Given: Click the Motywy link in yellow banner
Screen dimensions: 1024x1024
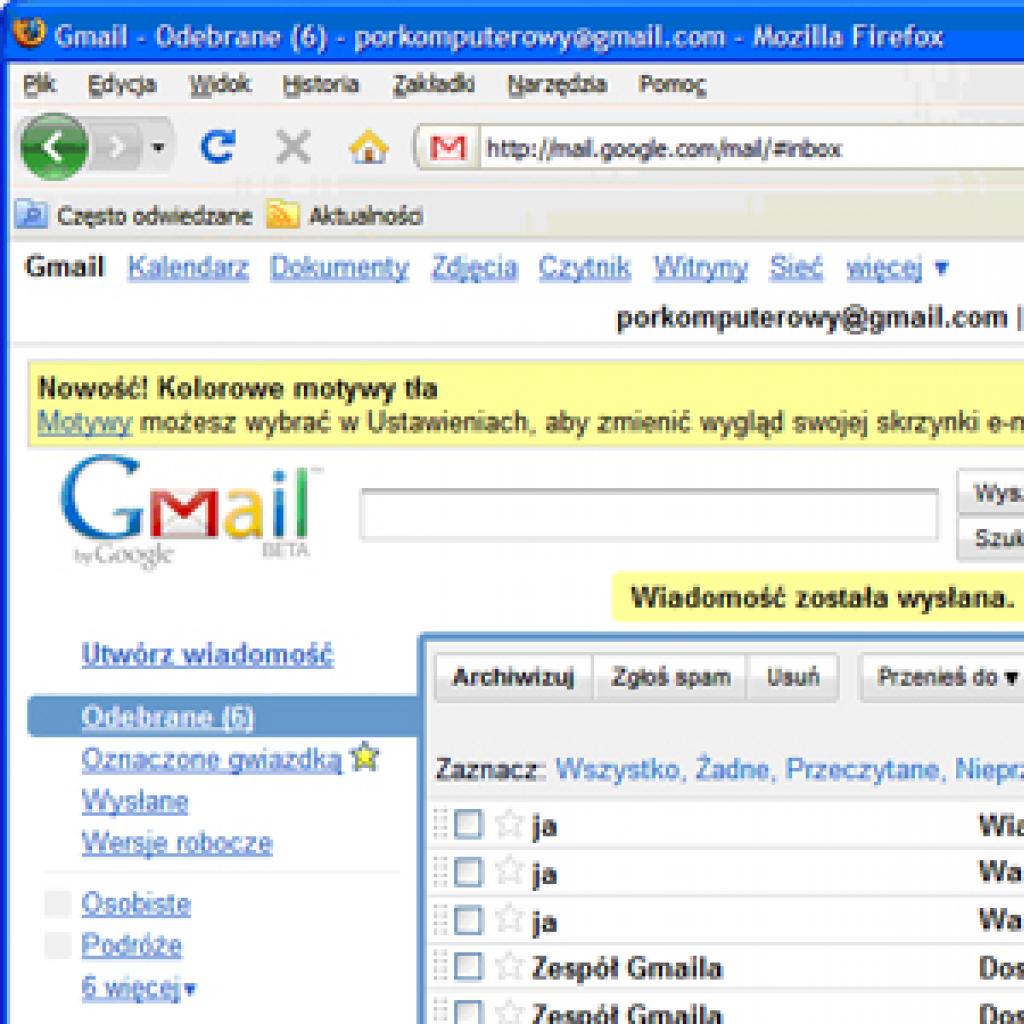Looking at the screenshot, I should click(x=84, y=423).
